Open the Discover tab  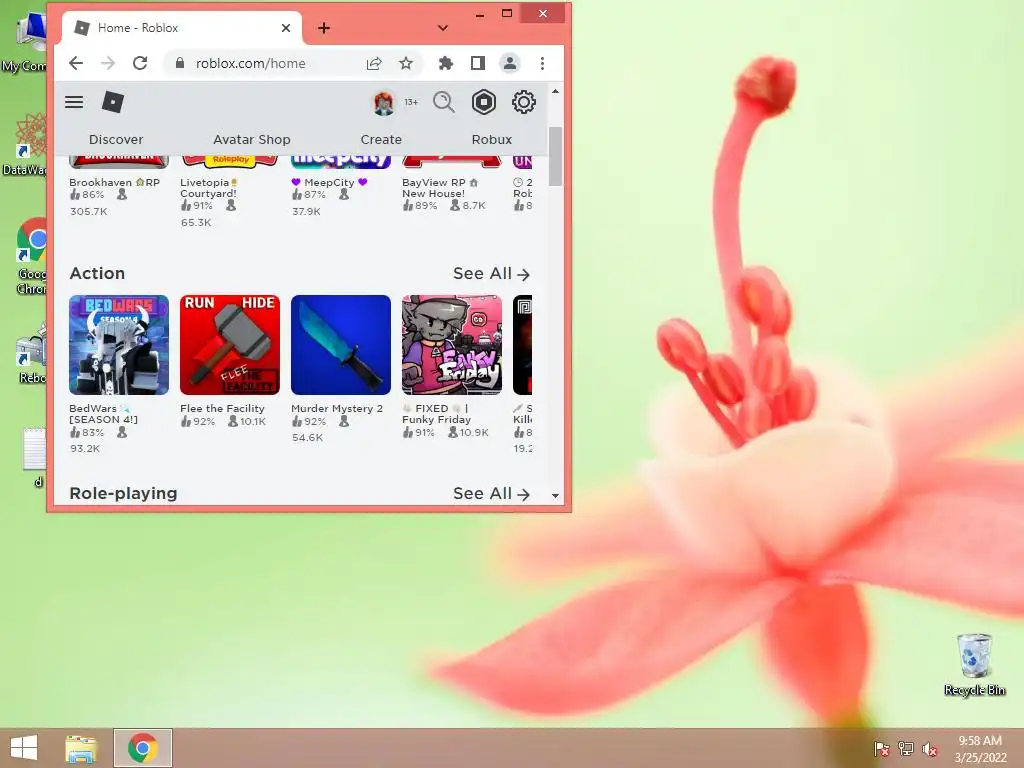pos(116,140)
